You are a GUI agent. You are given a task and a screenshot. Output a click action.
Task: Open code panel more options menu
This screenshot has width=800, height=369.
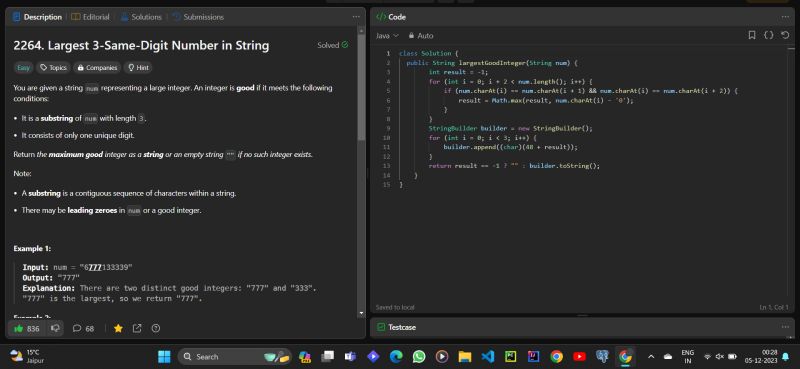point(785,17)
